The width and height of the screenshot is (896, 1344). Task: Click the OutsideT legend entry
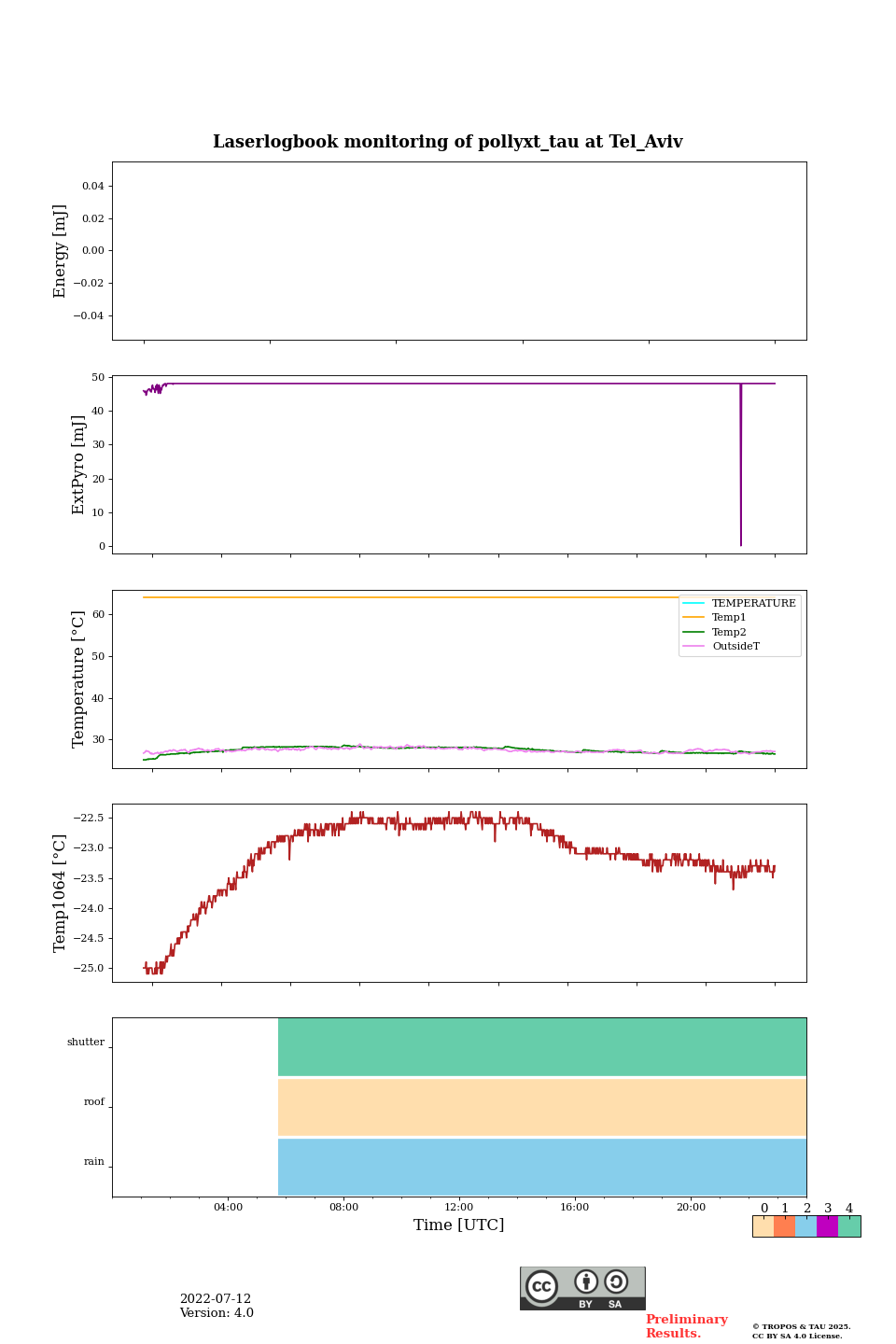722,646
